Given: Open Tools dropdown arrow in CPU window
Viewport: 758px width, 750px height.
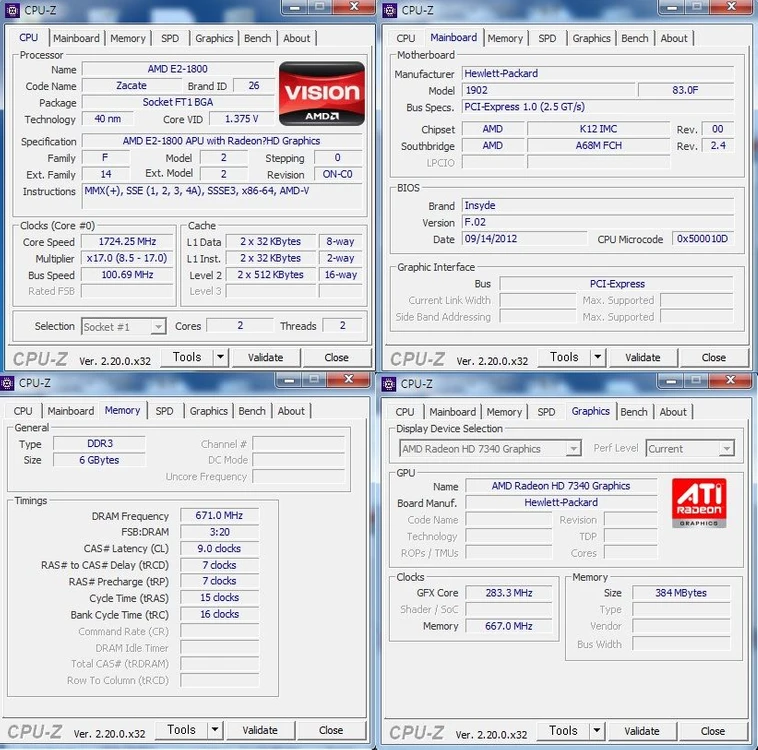Looking at the screenshot, I should point(220,357).
